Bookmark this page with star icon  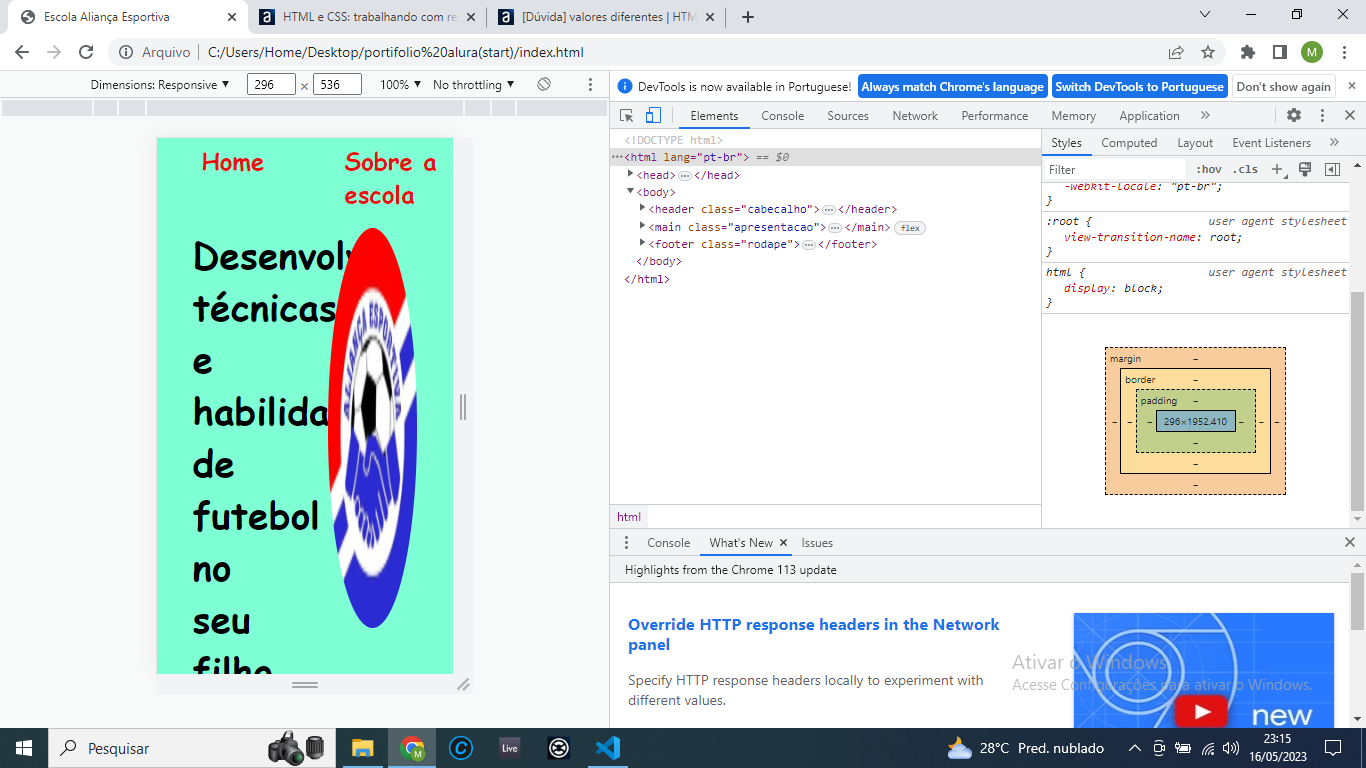click(1208, 52)
